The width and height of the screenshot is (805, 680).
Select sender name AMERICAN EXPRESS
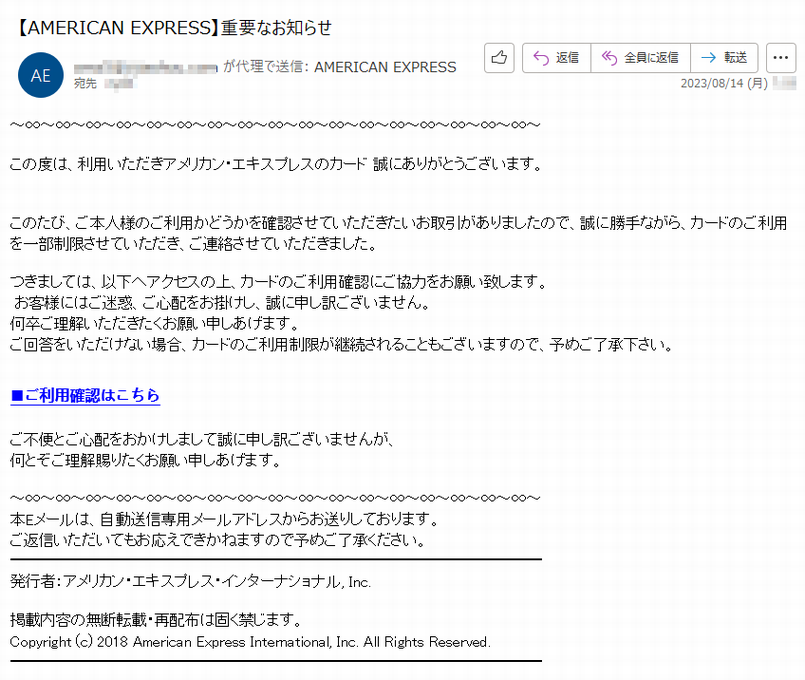click(x=385, y=67)
